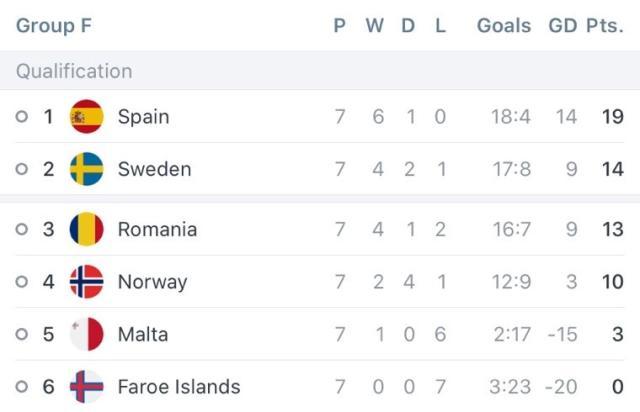This screenshot has width=640, height=412.
Task: Click the GD column header
Action: click(562, 26)
